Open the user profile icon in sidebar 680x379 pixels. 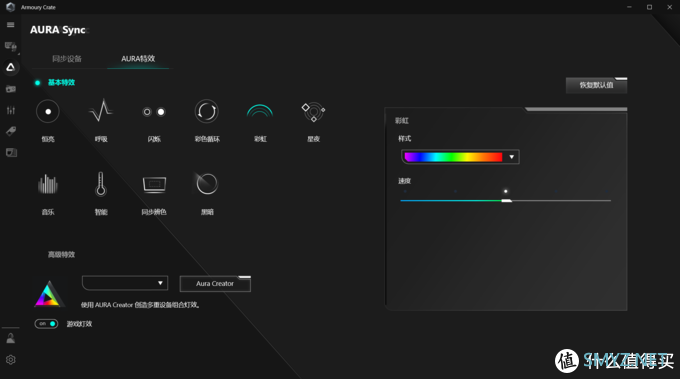[x=10, y=338]
